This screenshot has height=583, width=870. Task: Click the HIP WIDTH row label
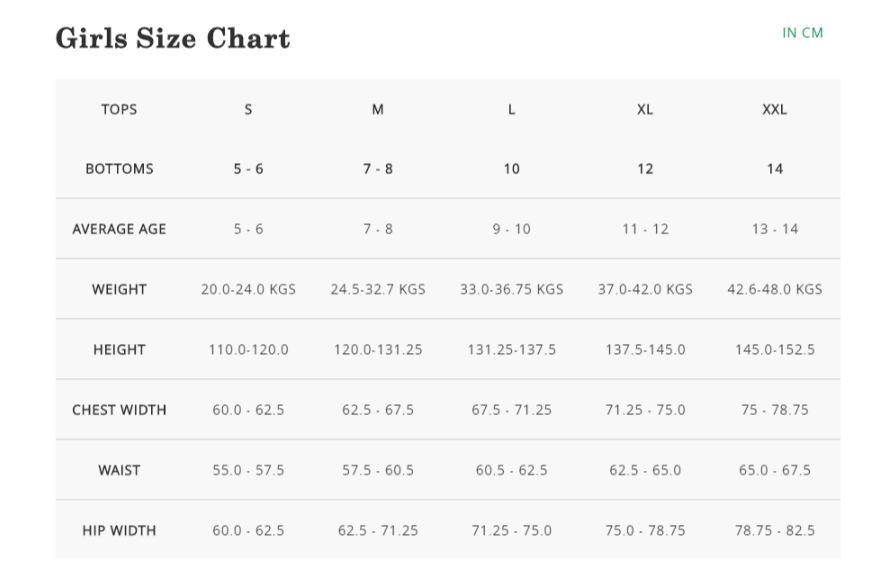coord(119,530)
